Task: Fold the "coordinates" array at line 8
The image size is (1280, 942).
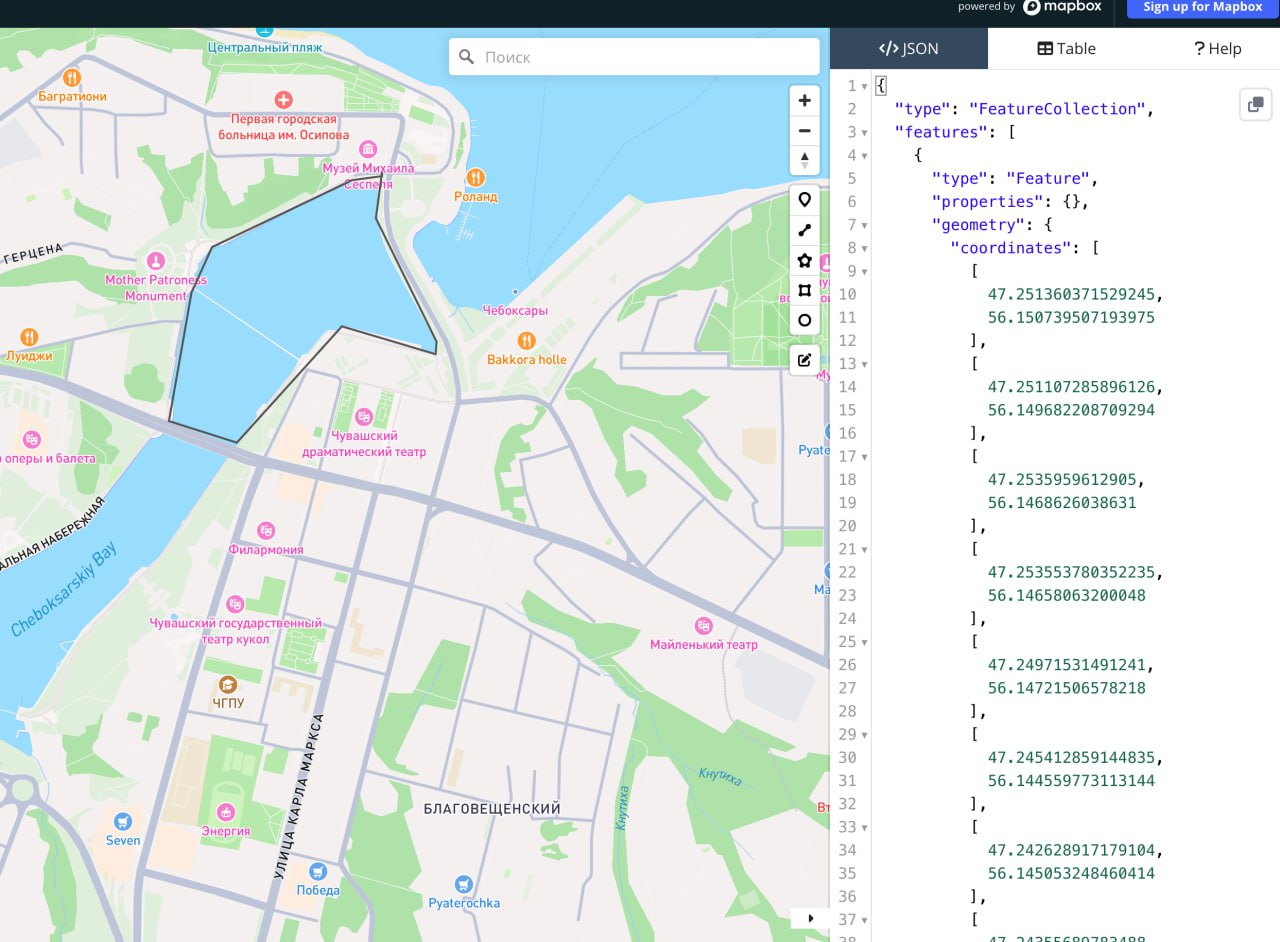Action: point(864,248)
